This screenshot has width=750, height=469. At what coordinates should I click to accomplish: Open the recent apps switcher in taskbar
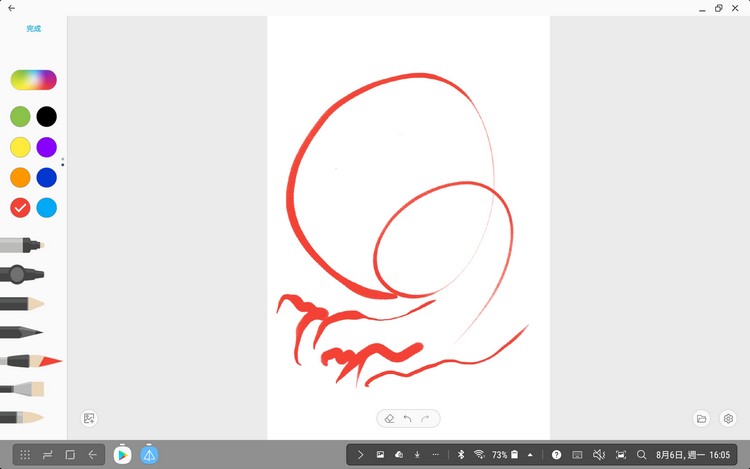(x=47, y=455)
